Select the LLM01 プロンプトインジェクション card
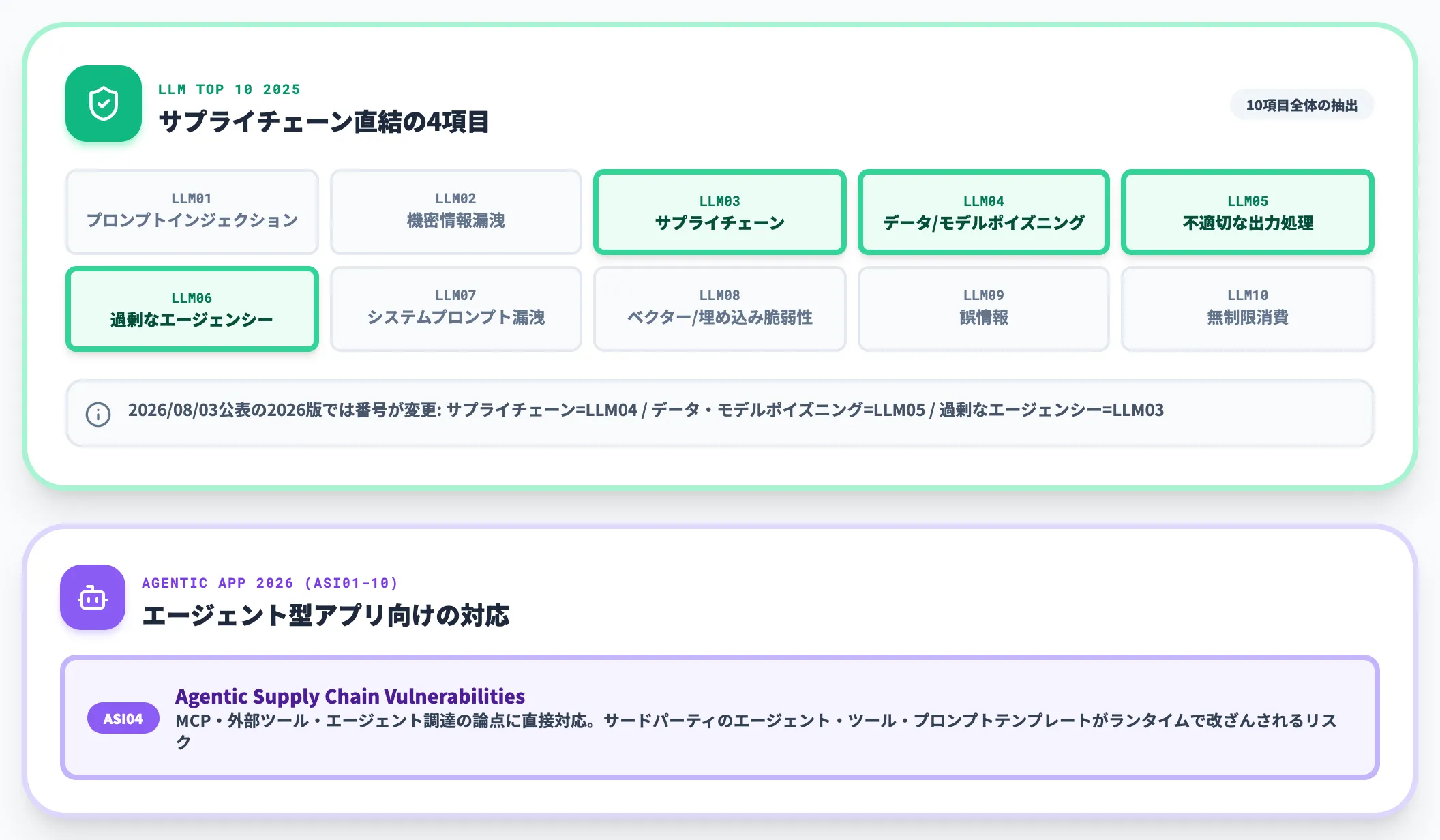 192,212
